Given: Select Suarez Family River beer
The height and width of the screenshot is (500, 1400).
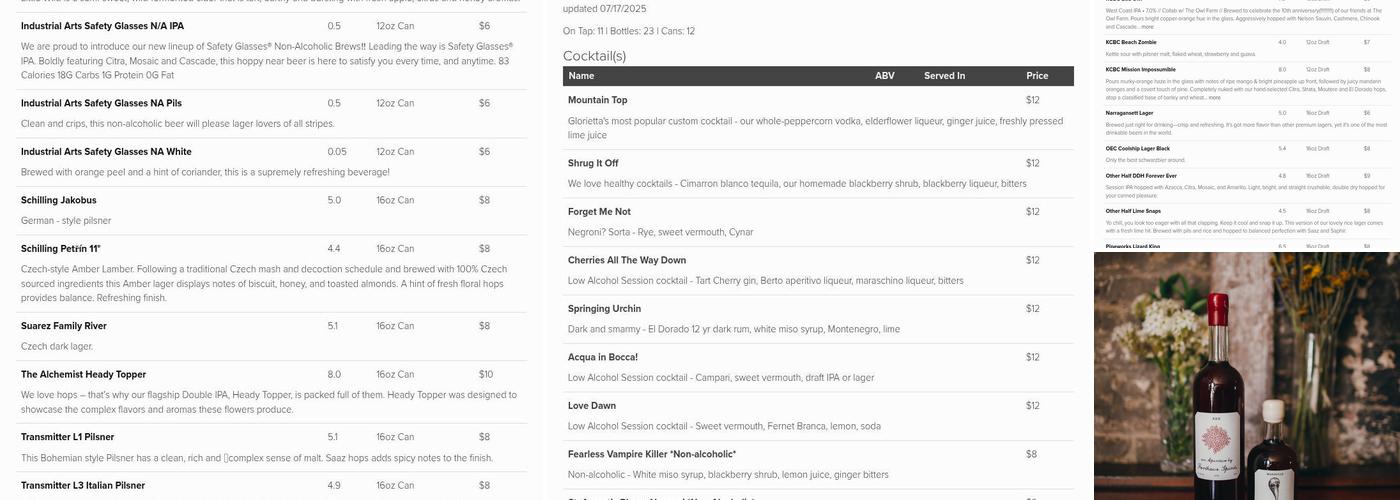Looking at the screenshot, I should (x=63, y=326).
